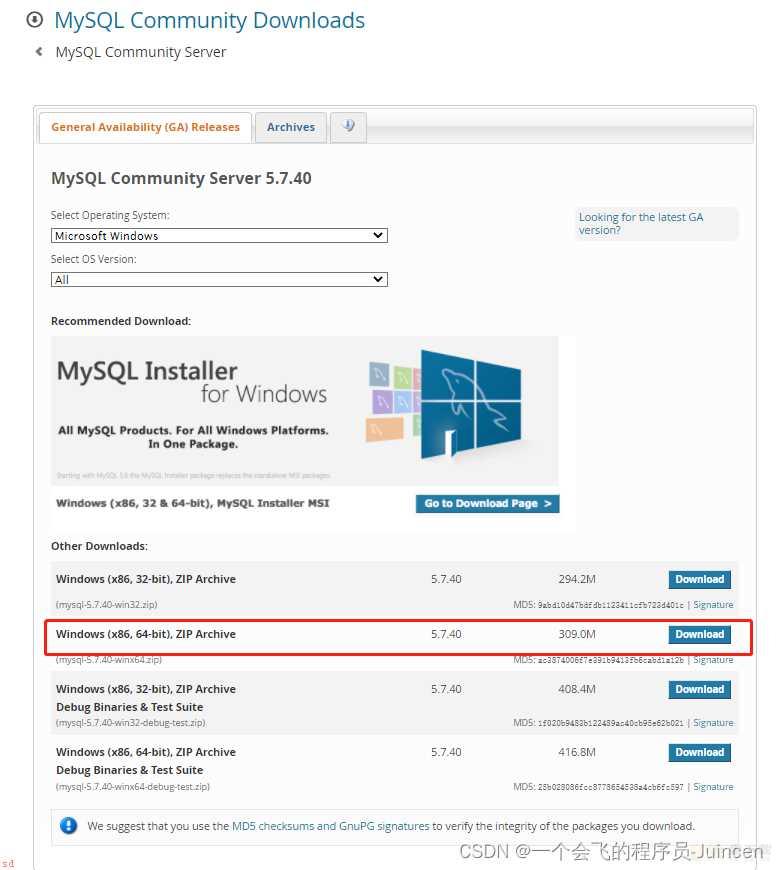Switch to the Archives tab

coord(291,127)
